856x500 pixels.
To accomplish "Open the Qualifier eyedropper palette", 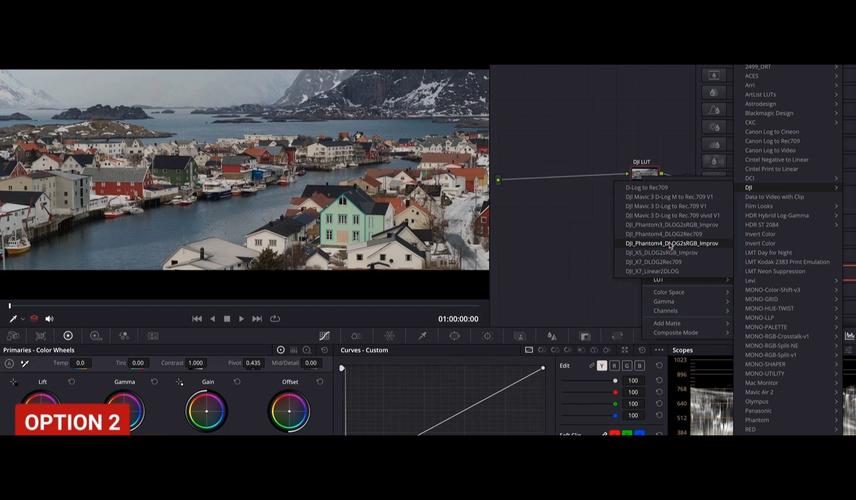I will point(422,336).
